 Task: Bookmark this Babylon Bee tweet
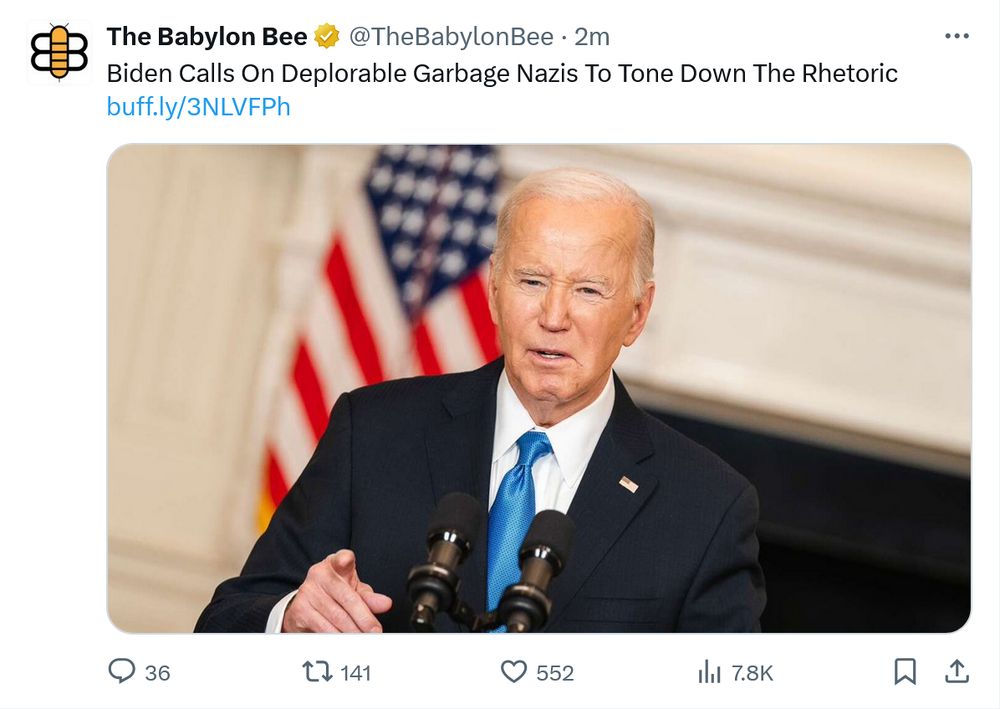(905, 672)
